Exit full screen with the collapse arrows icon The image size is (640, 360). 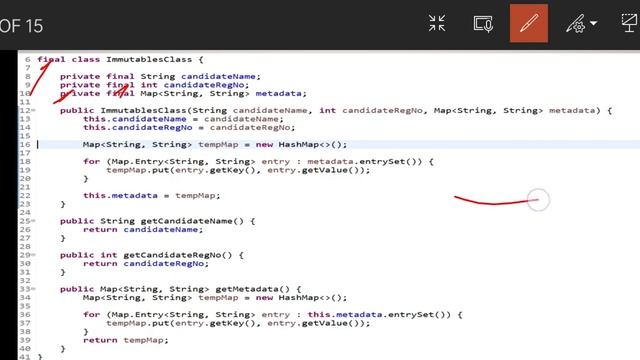pos(437,23)
